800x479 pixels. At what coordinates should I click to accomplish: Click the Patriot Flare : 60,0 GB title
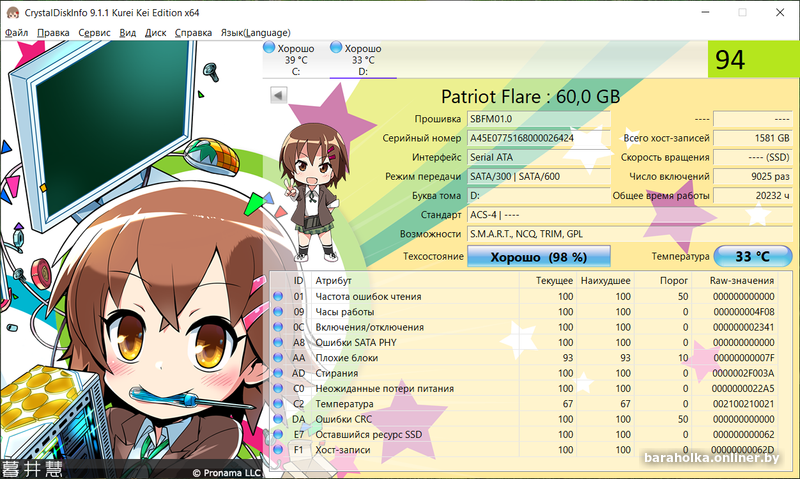pyautogui.click(x=530, y=96)
